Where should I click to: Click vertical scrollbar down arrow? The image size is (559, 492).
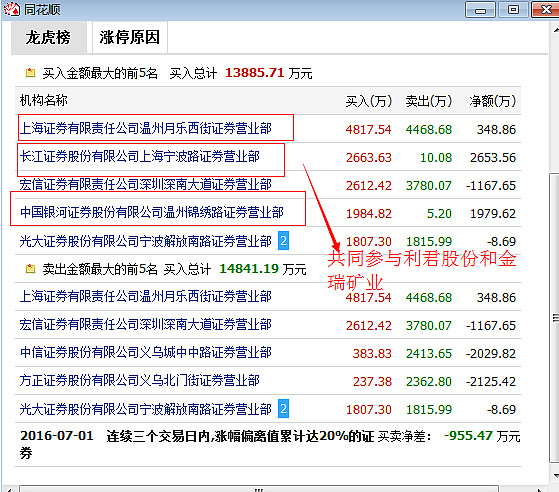pyautogui.click(x=555, y=475)
